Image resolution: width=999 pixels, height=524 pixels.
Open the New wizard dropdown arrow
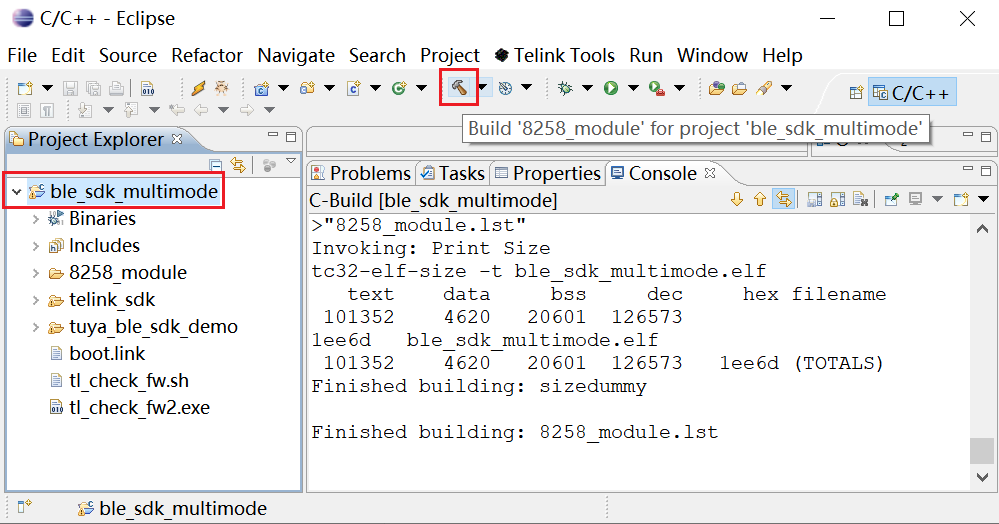pos(47,88)
